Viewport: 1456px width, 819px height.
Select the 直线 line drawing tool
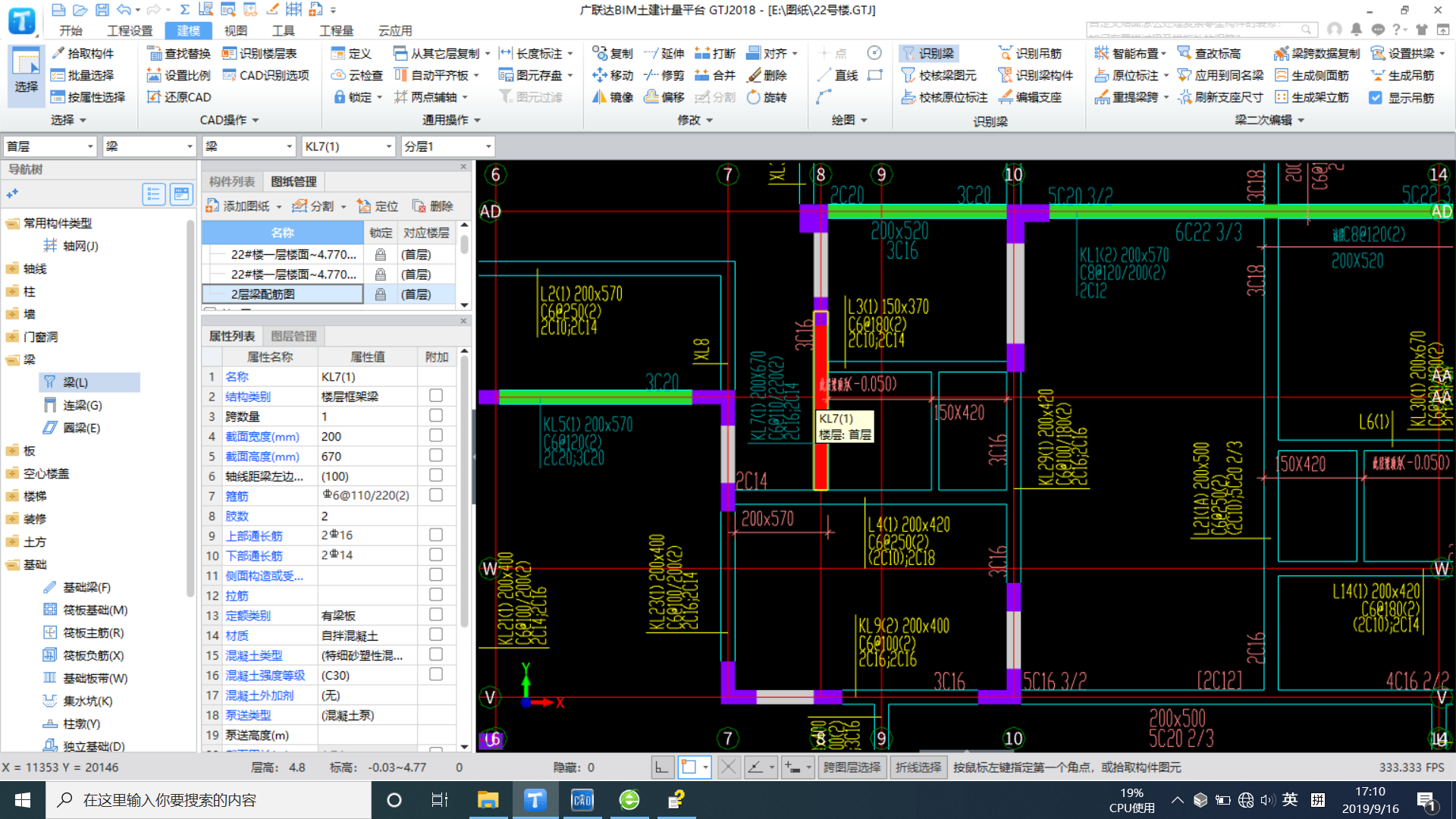click(x=838, y=75)
